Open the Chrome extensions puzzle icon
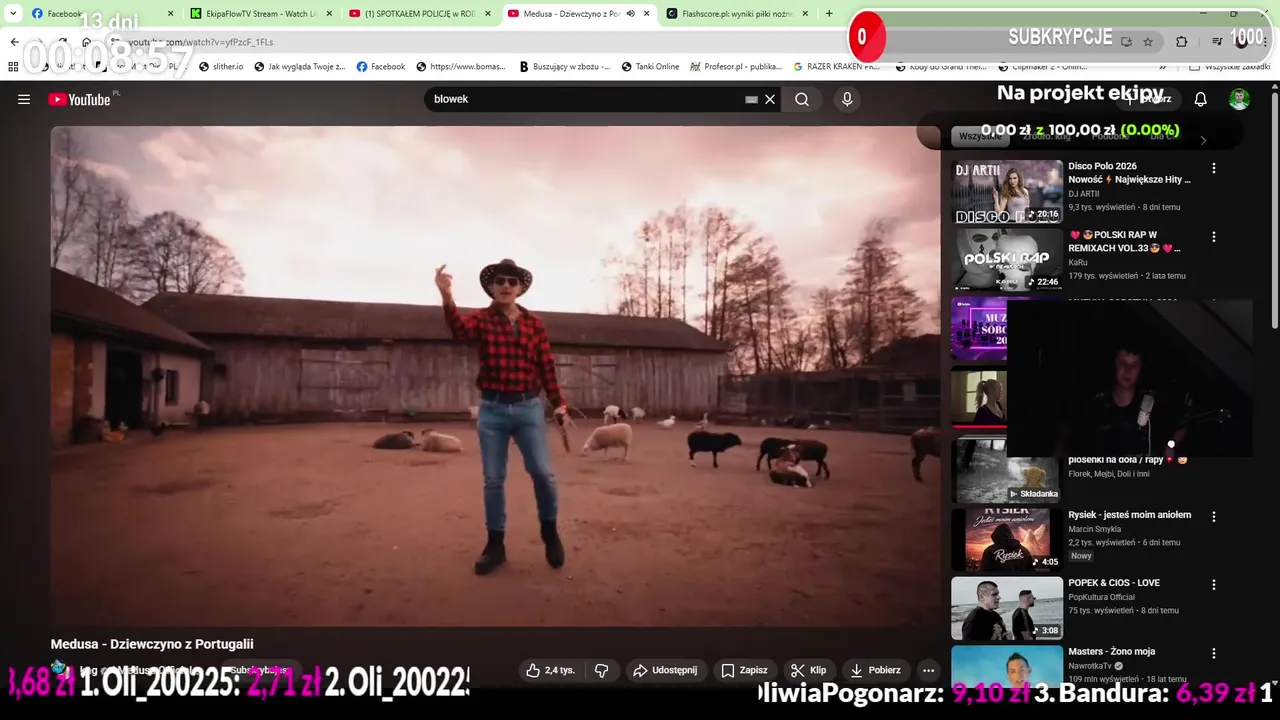Viewport: 1280px width, 720px height. [x=1181, y=42]
